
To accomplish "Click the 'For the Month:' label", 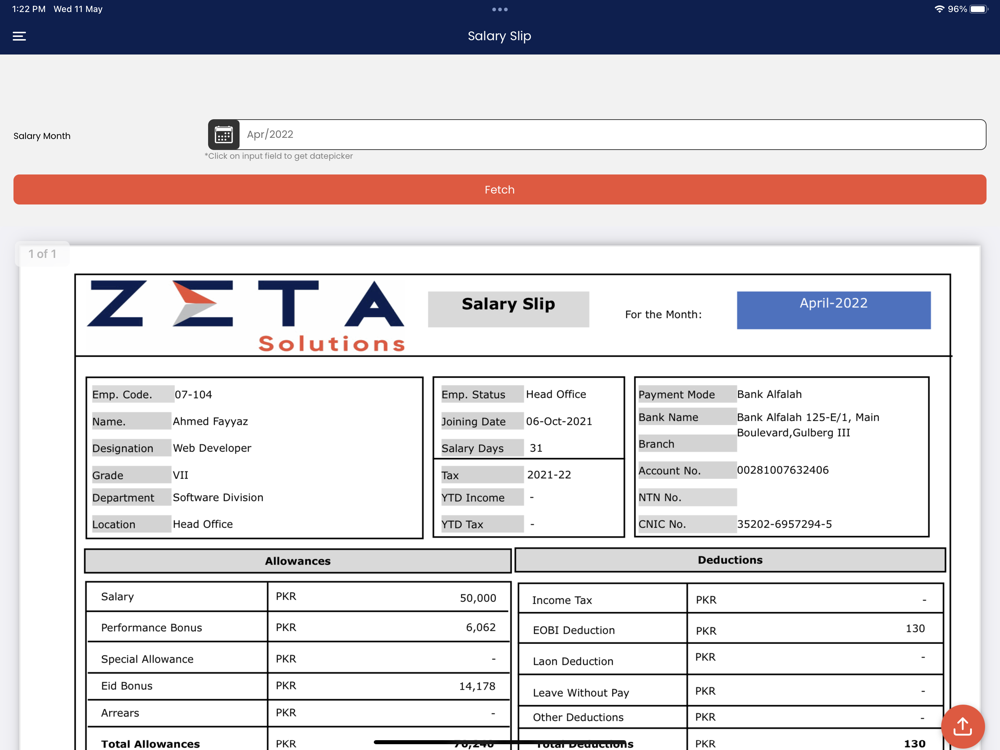I will (x=663, y=314).
